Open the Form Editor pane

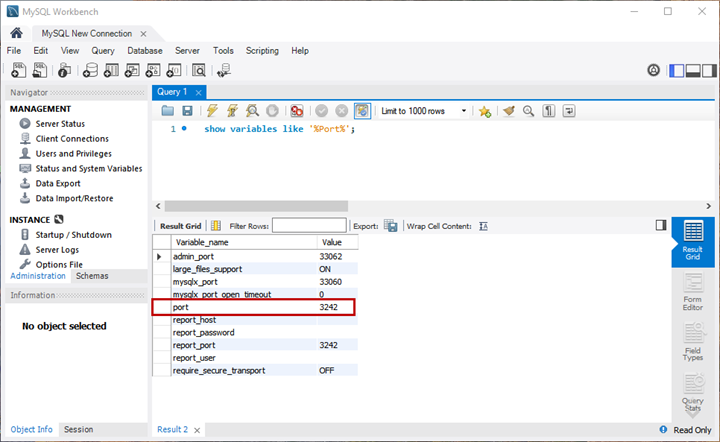tap(692, 292)
